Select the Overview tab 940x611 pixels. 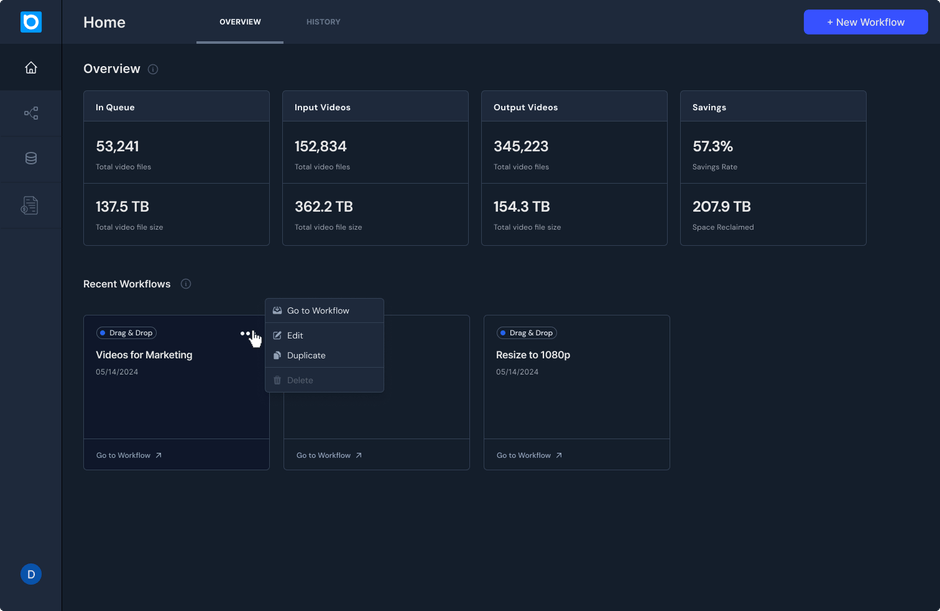pos(240,22)
